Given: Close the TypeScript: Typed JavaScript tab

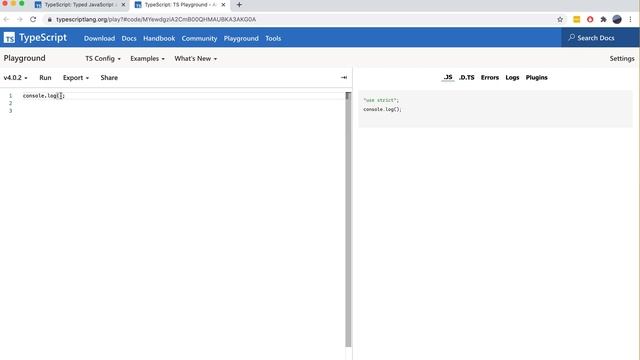Looking at the screenshot, I should pyautogui.click(x=123, y=5).
